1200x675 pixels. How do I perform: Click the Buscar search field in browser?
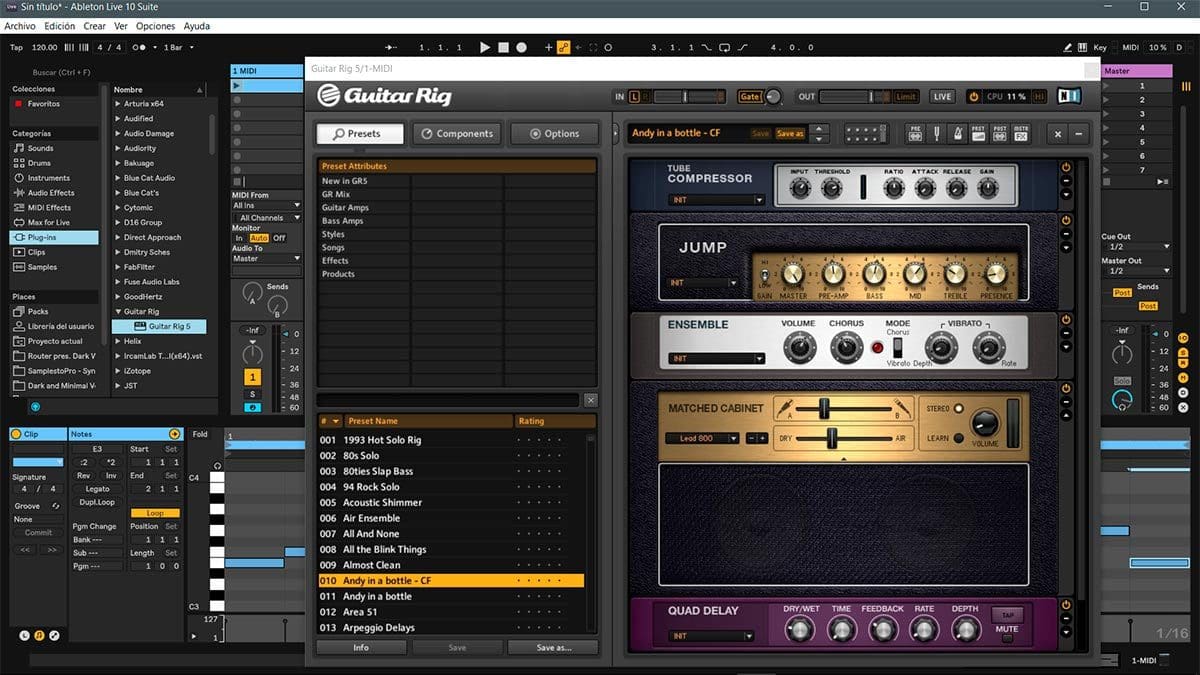click(x=62, y=72)
